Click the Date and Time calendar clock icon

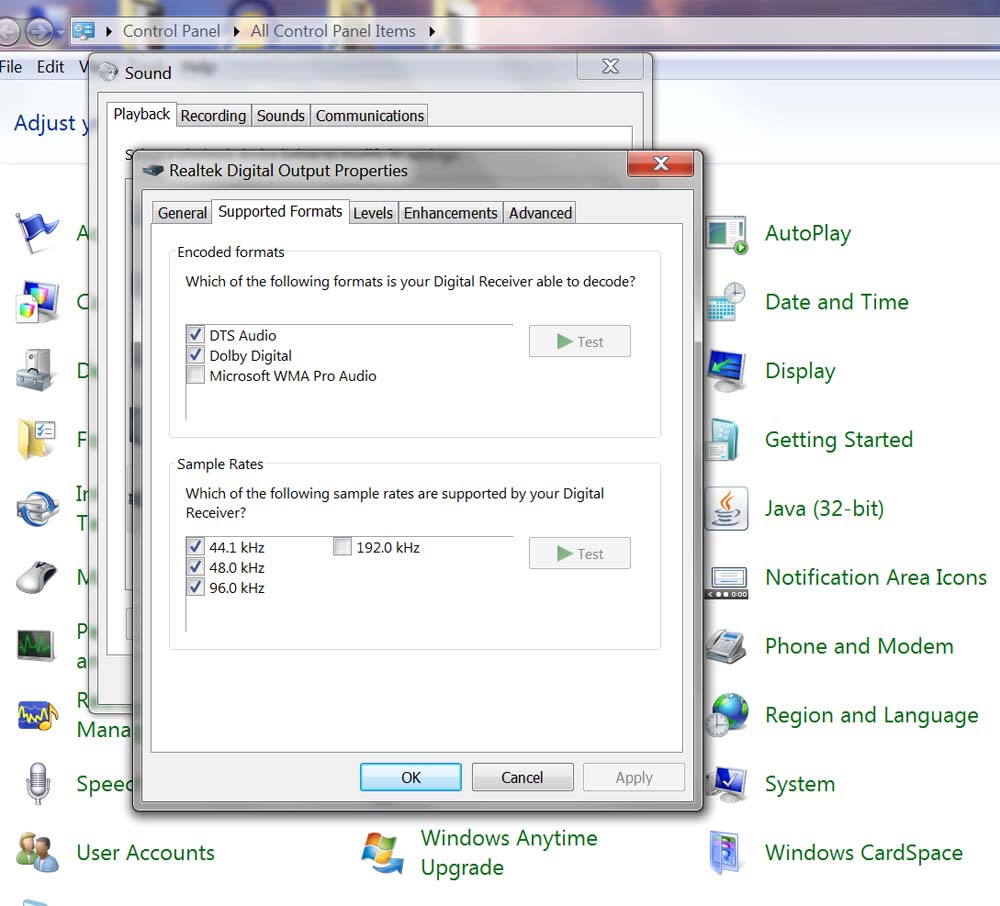[726, 302]
